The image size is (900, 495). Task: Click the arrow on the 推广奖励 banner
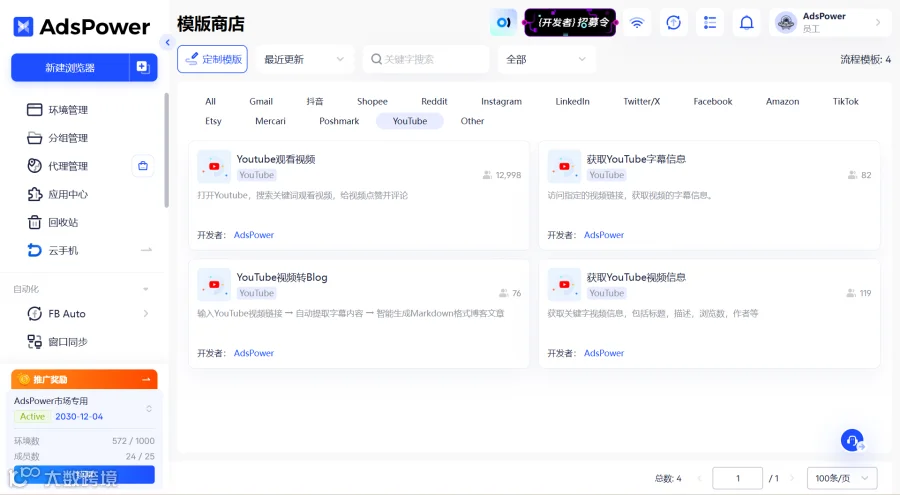point(146,380)
